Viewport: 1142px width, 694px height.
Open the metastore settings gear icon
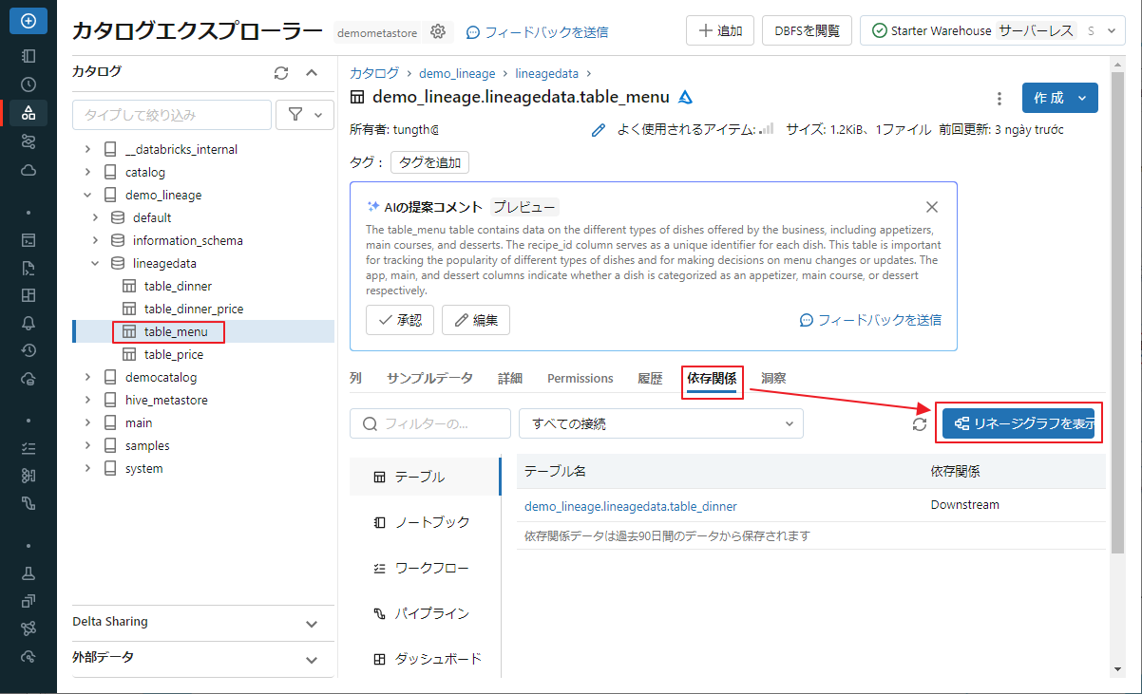438,32
